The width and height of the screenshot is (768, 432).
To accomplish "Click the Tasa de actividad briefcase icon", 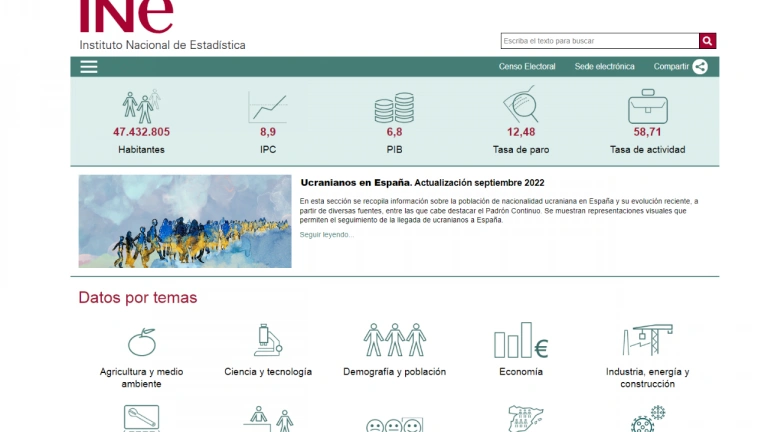I will (x=647, y=106).
